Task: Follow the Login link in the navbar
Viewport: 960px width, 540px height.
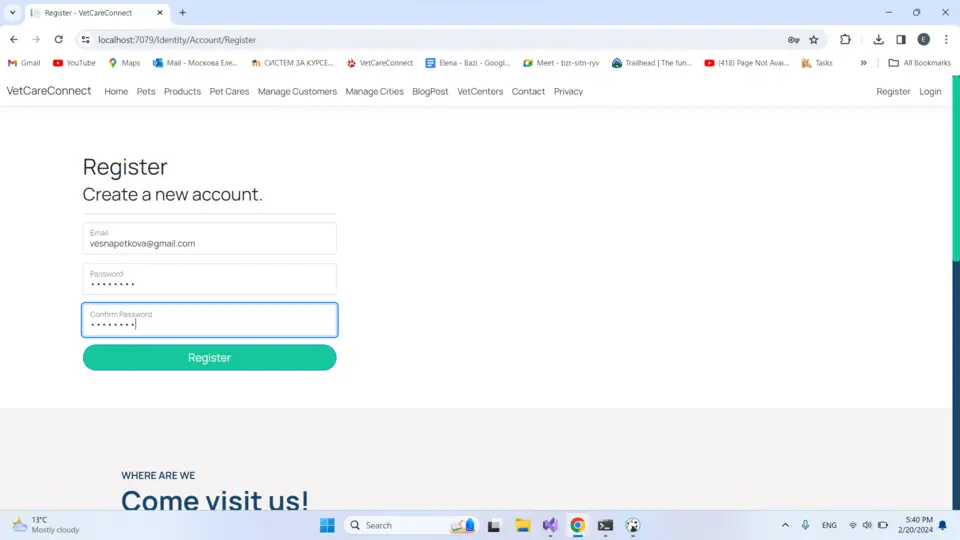Action: (x=930, y=91)
